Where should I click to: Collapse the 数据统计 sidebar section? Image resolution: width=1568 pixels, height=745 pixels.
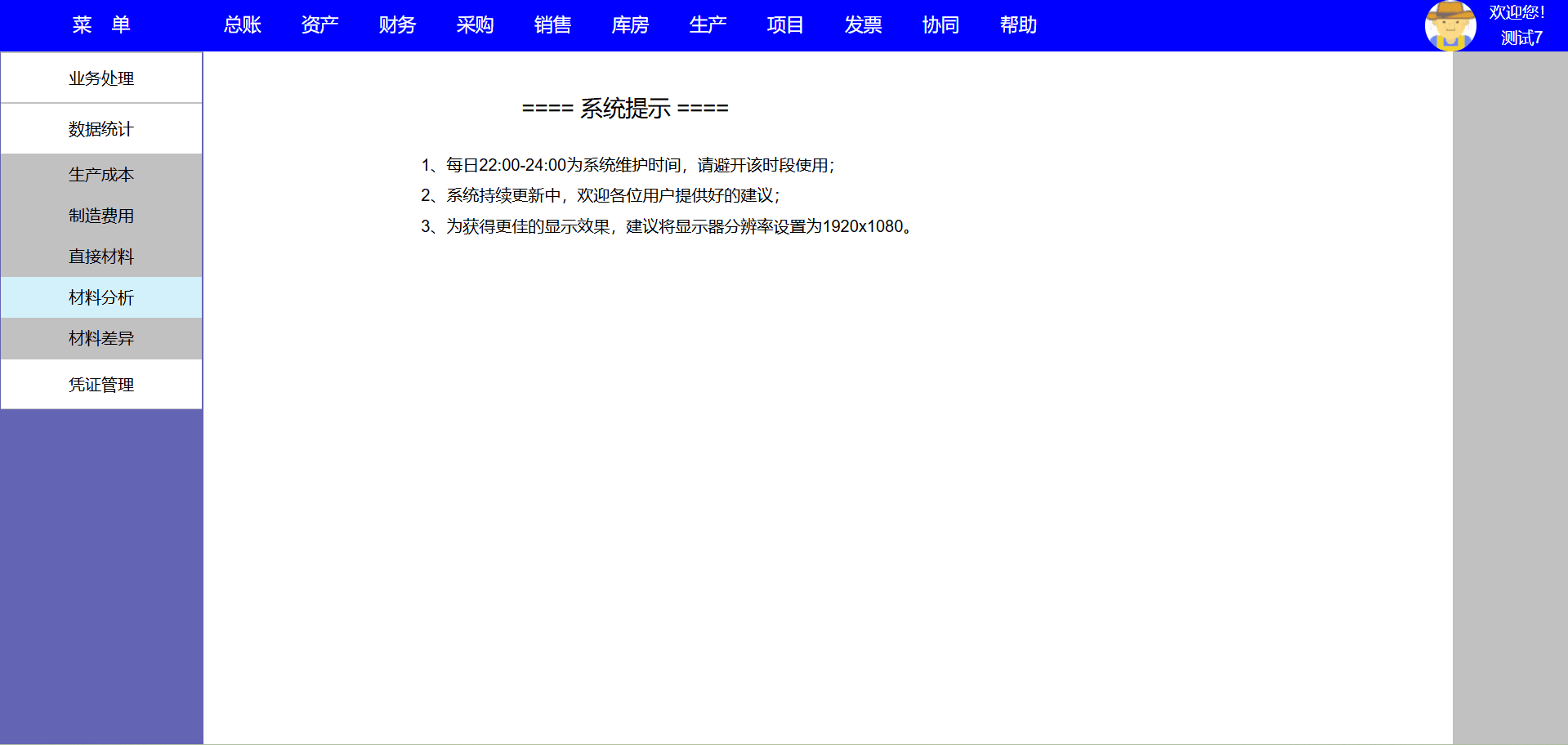pyautogui.click(x=101, y=129)
